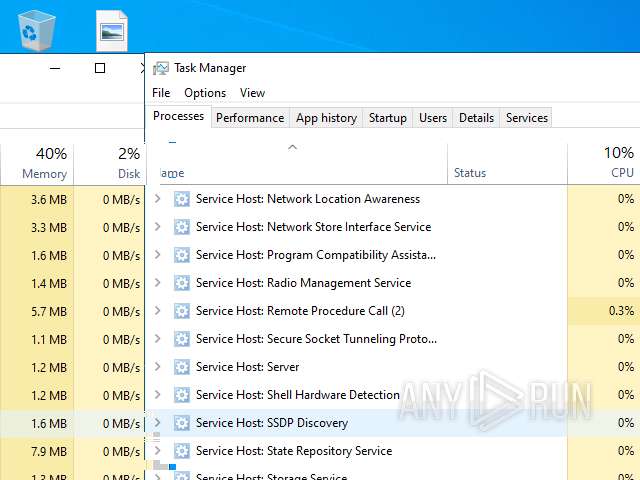Sort by Memory column in back window
Screen dimensions: 640x480
tap(37, 163)
